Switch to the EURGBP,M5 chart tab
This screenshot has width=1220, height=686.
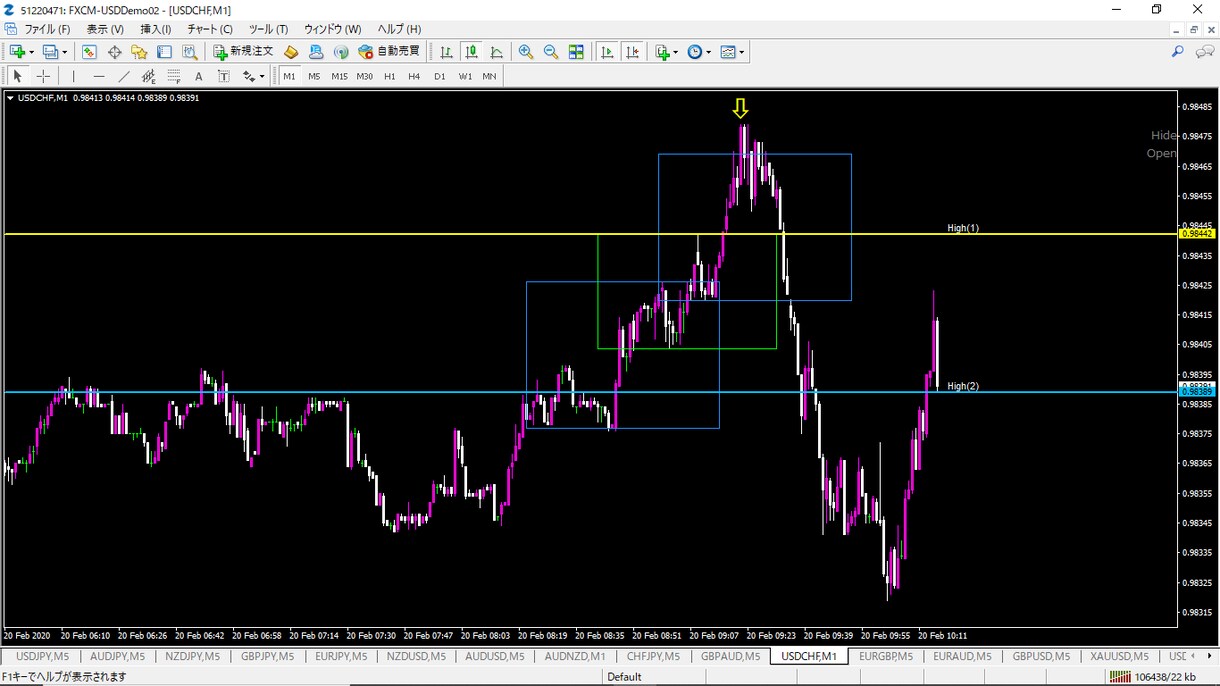pos(885,656)
